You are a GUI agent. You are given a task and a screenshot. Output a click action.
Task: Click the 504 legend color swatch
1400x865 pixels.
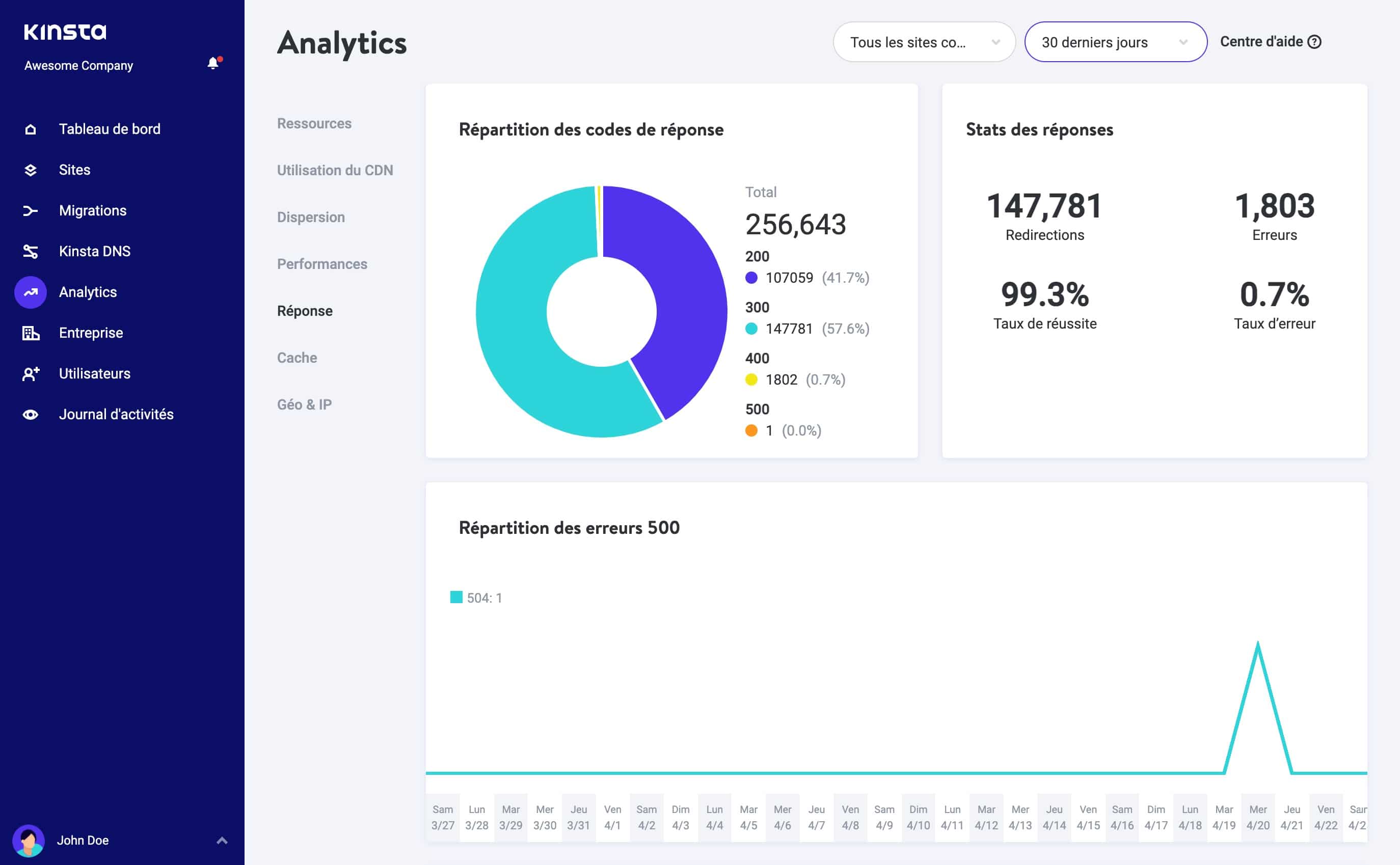coord(456,597)
